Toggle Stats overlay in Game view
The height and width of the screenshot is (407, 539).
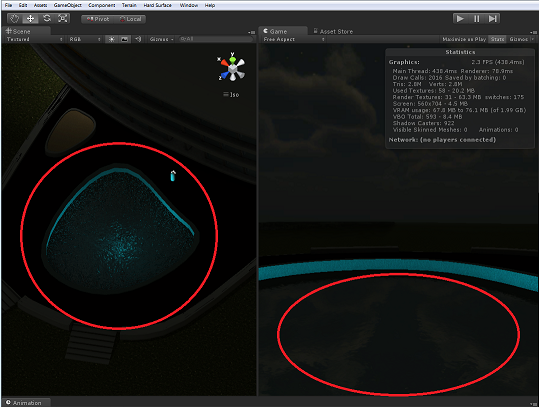[x=497, y=39]
